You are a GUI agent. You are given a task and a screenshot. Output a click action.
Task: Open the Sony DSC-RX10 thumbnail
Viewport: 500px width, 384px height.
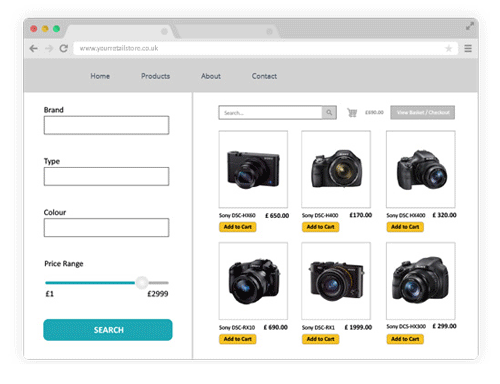(253, 281)
